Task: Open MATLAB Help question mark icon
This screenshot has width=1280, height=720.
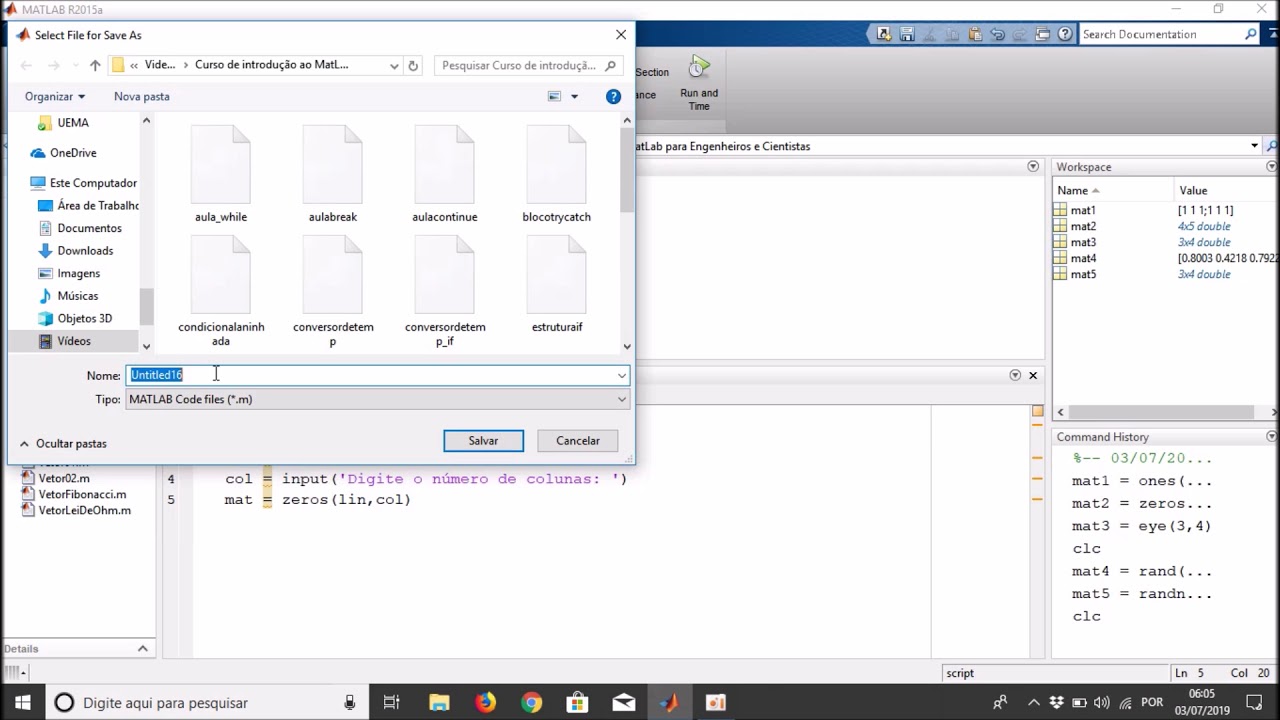Action: click(1066, 34)
